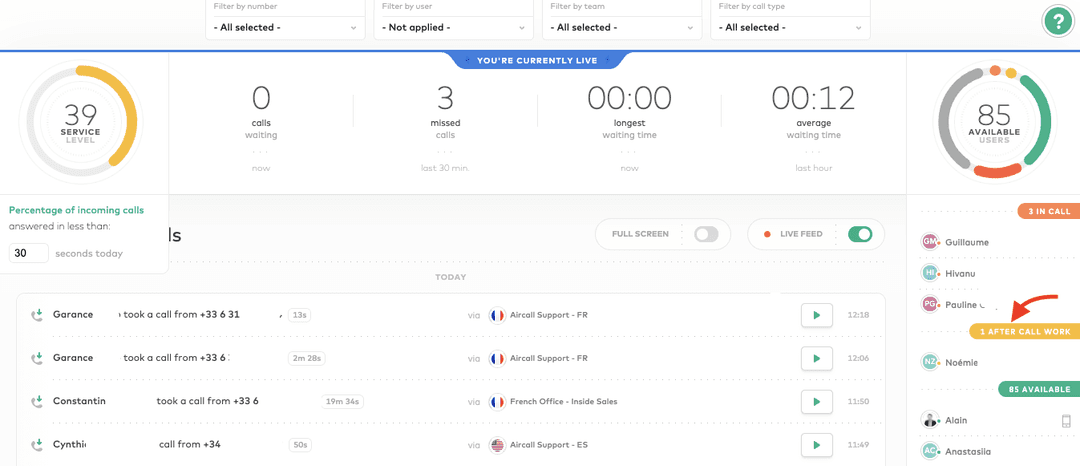The height and width of the screenshot is (466, 1080).
Task: Click the US flag on Aircall Support - ES
Action: (x=497, y=445)
